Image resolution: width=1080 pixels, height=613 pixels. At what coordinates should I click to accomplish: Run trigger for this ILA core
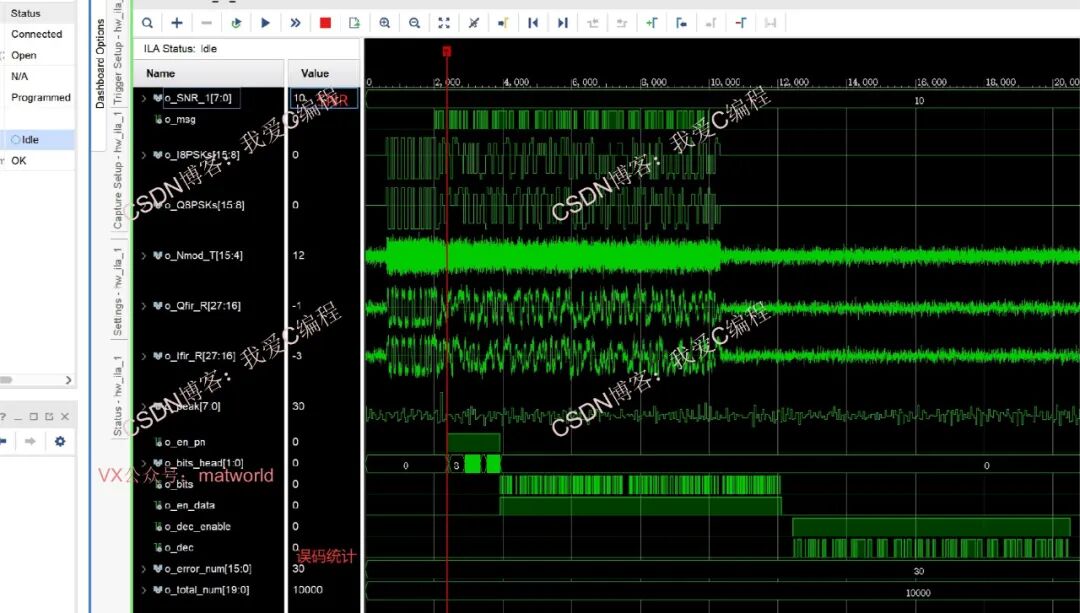(x=265, y=23)
